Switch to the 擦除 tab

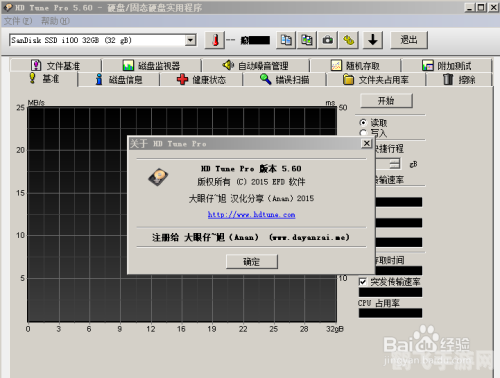[x=459, y=80]
